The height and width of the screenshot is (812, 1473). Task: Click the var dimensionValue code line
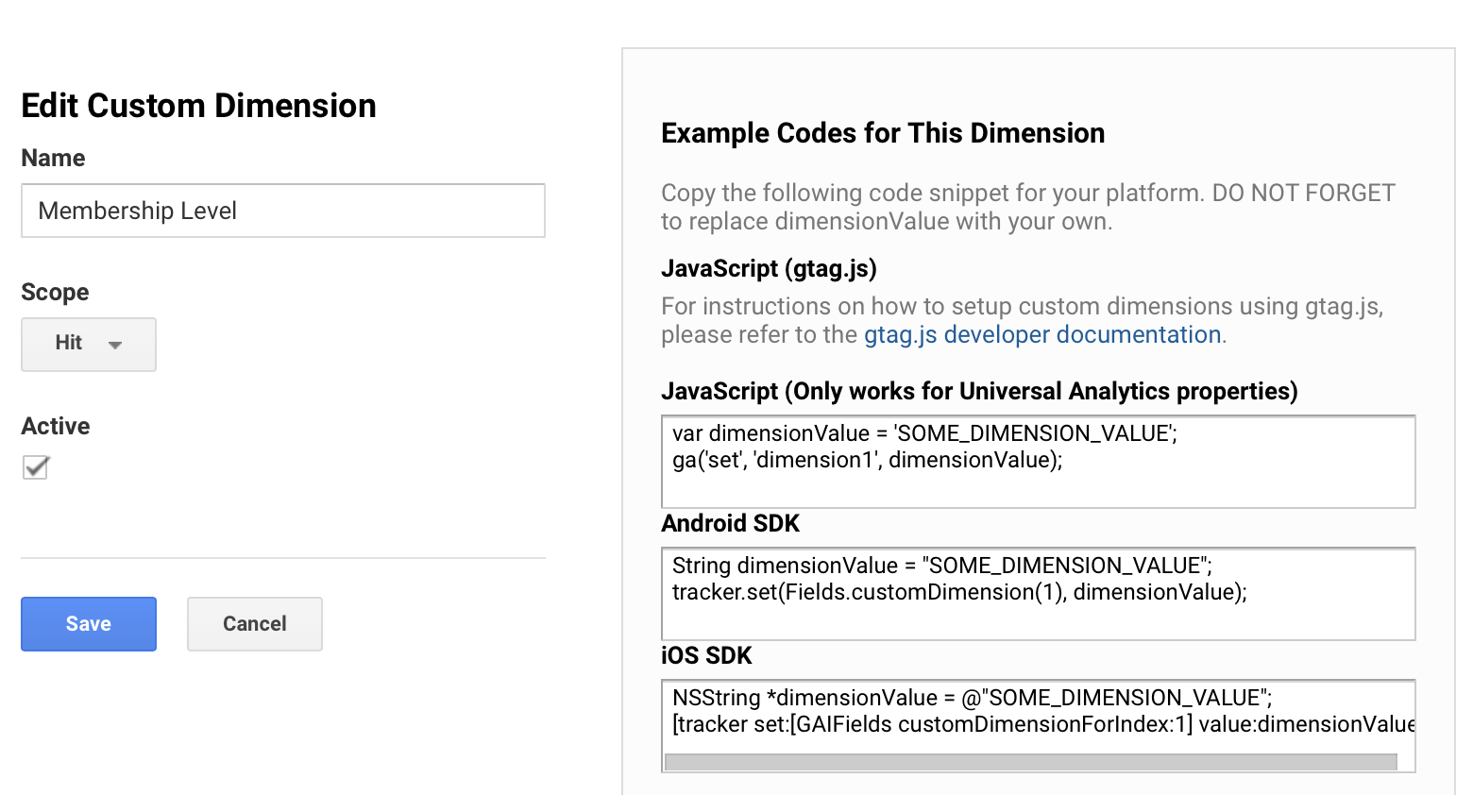tap(924, 434)
